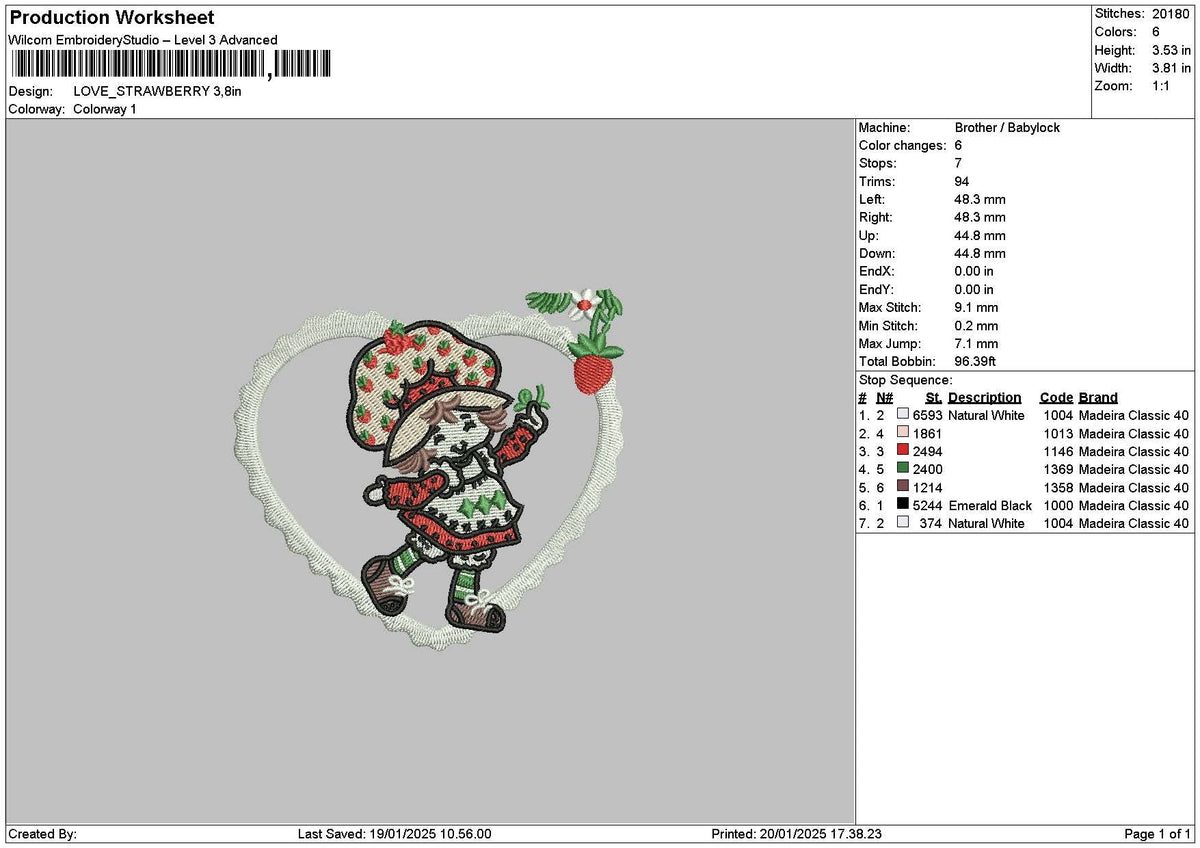Click the Width value '3.81 in'
1200x848 pixels.
1169,68
